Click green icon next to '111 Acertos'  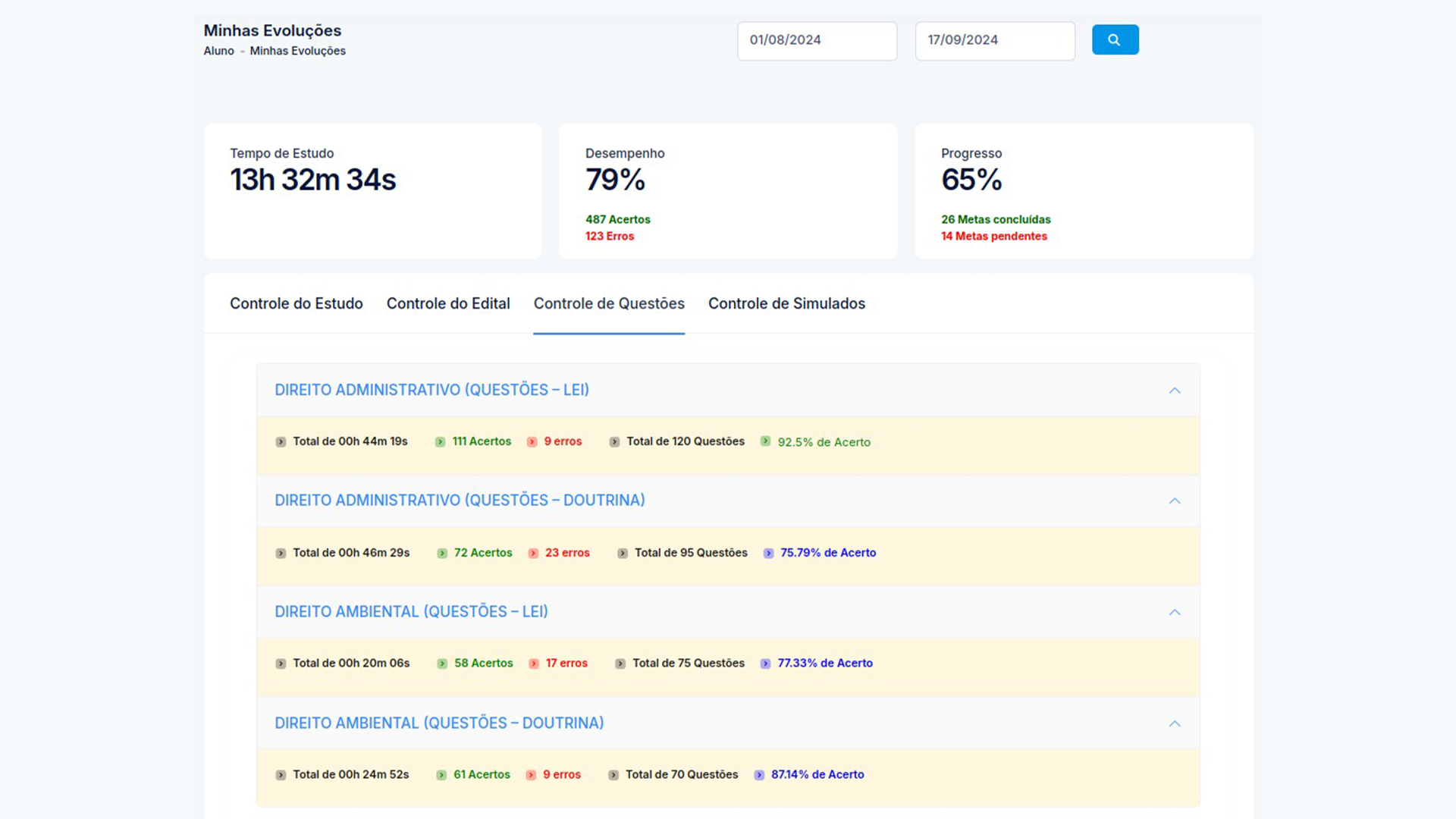pos(440,442)
